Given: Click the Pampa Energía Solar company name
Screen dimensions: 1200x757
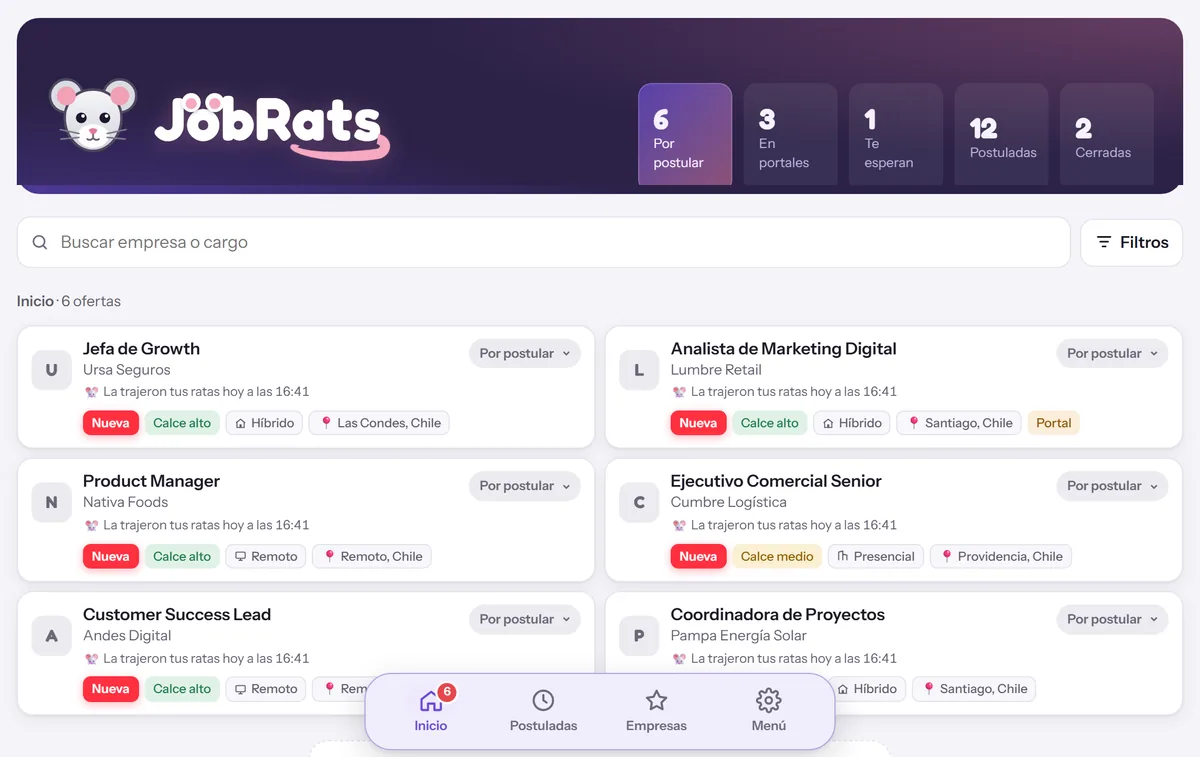Looking at the screenshot, I should 738,635.
